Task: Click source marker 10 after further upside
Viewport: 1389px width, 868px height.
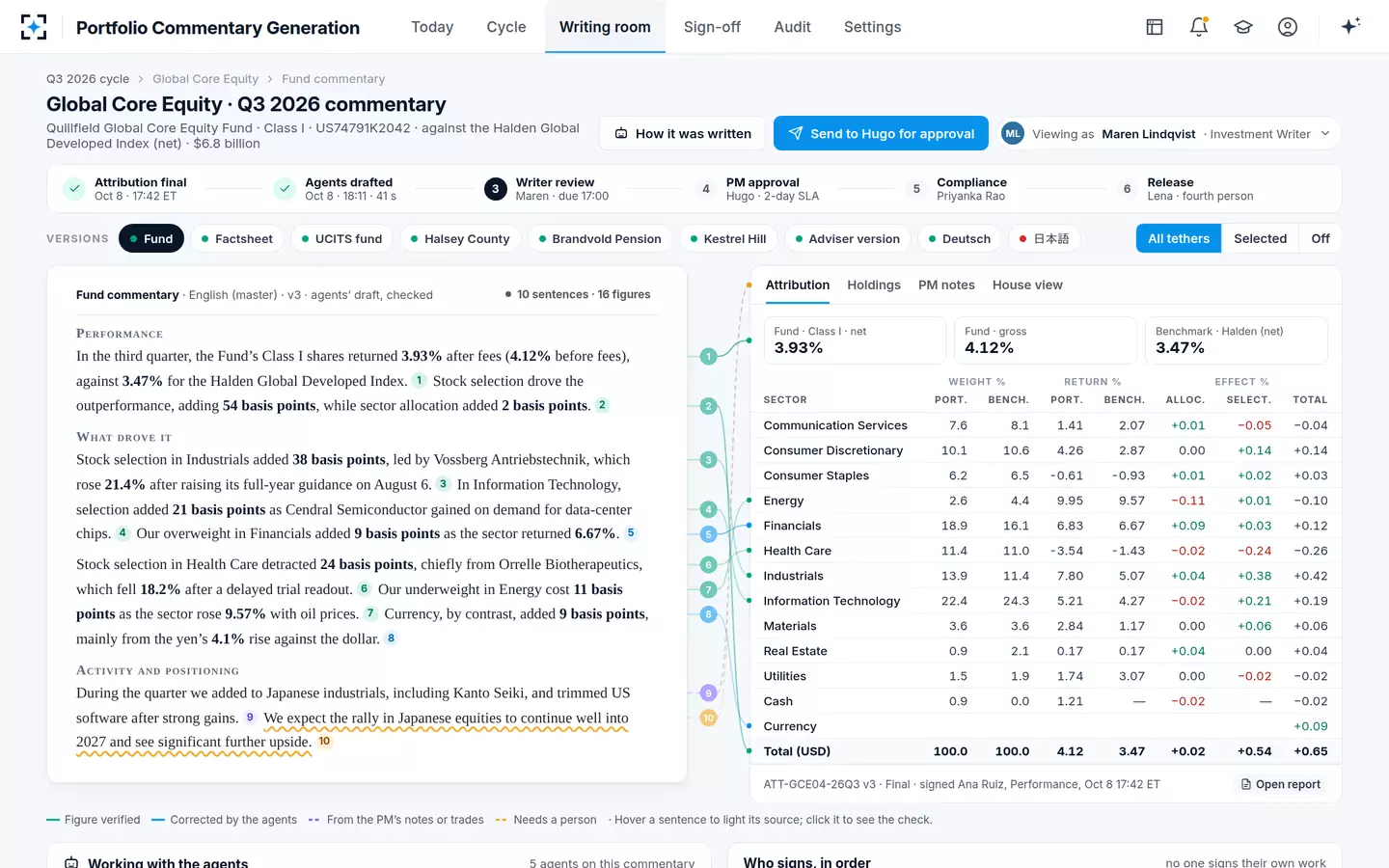Action: click(x=325, y=742)
